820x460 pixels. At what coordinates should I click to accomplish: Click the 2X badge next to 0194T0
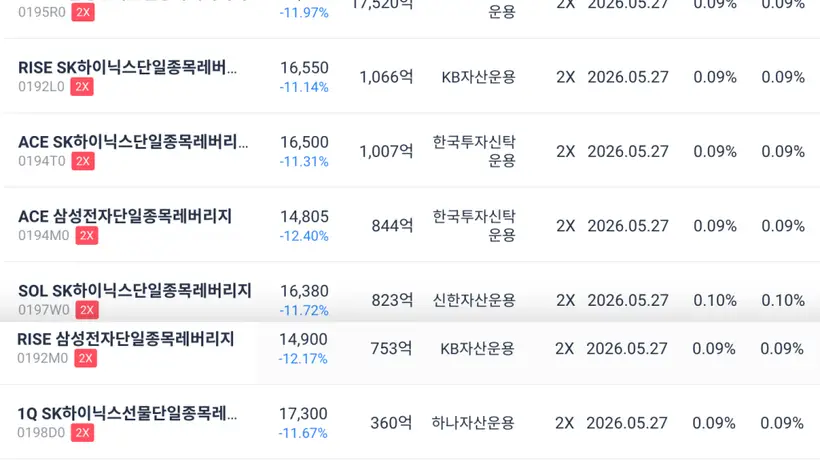pos(83,161)
